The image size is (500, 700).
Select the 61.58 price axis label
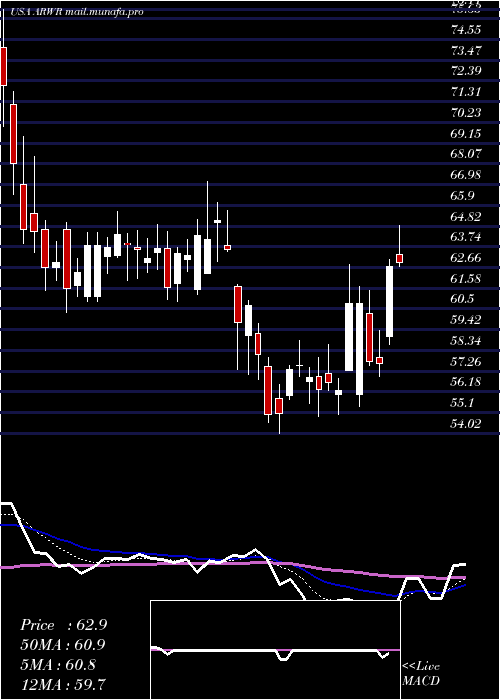(x=466, y=279)
